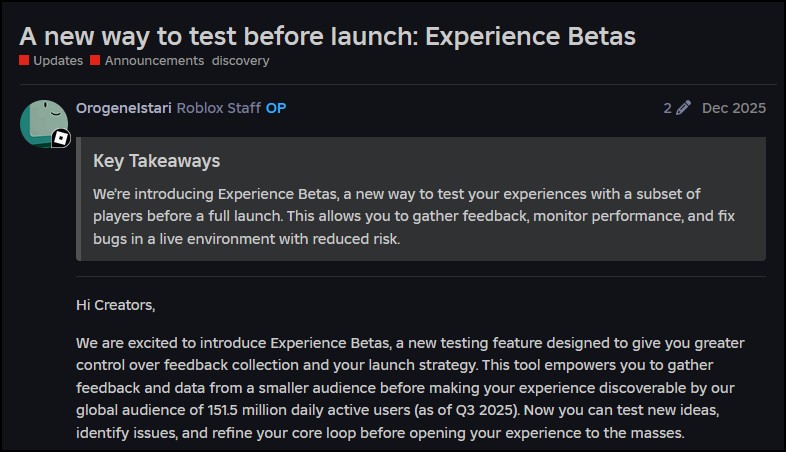786x452 pixels.
Task: Click the Roblox logo badge on avatar
Action: 61,139
